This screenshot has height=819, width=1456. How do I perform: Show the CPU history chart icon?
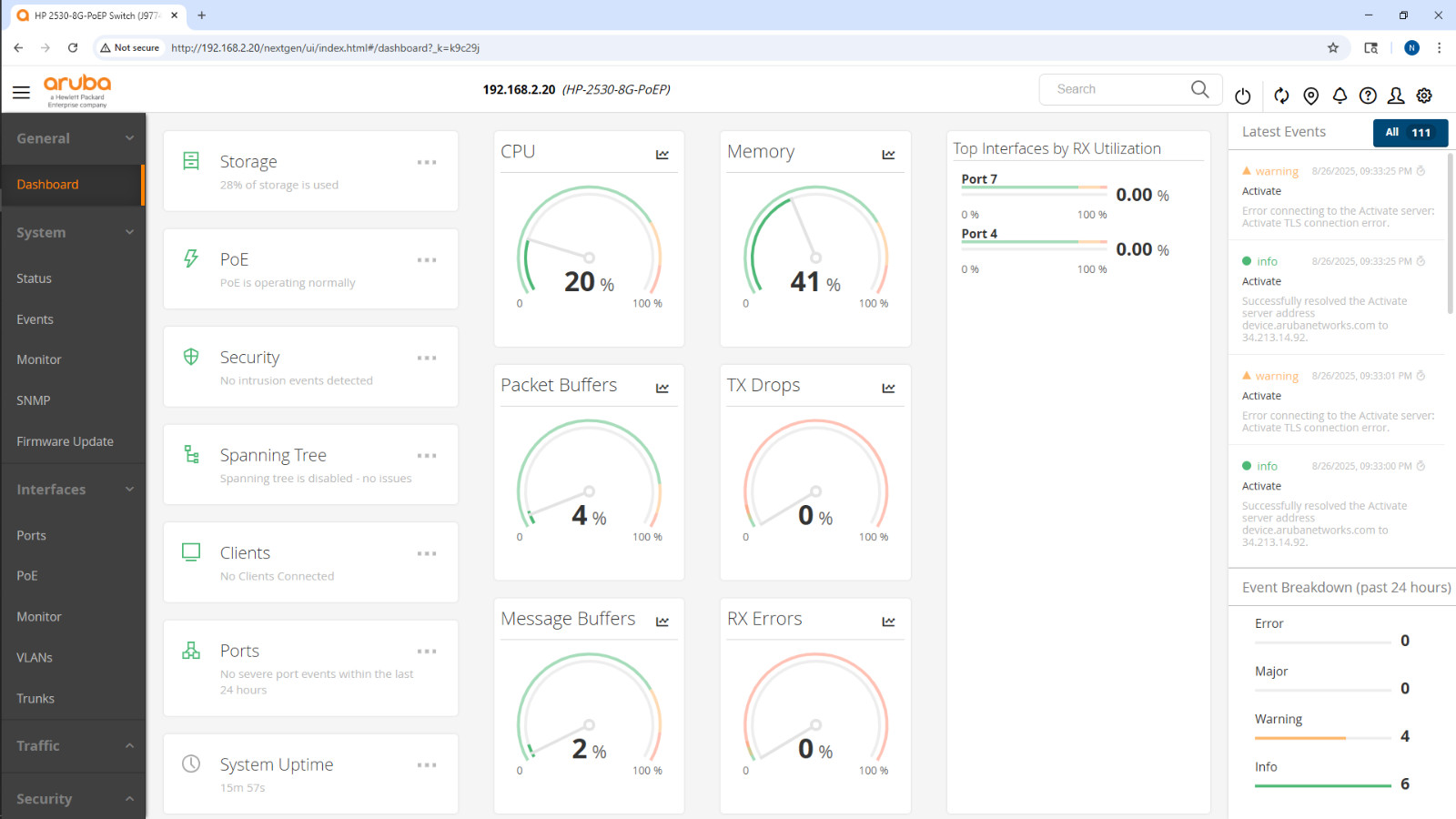click(x=662, y=155)
